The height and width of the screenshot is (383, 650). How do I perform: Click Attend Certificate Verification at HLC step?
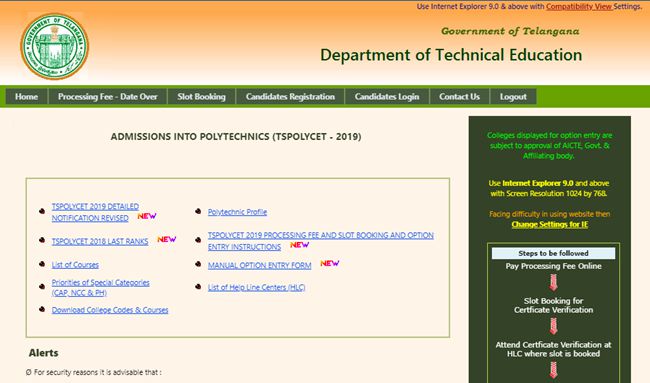(553, 349)
